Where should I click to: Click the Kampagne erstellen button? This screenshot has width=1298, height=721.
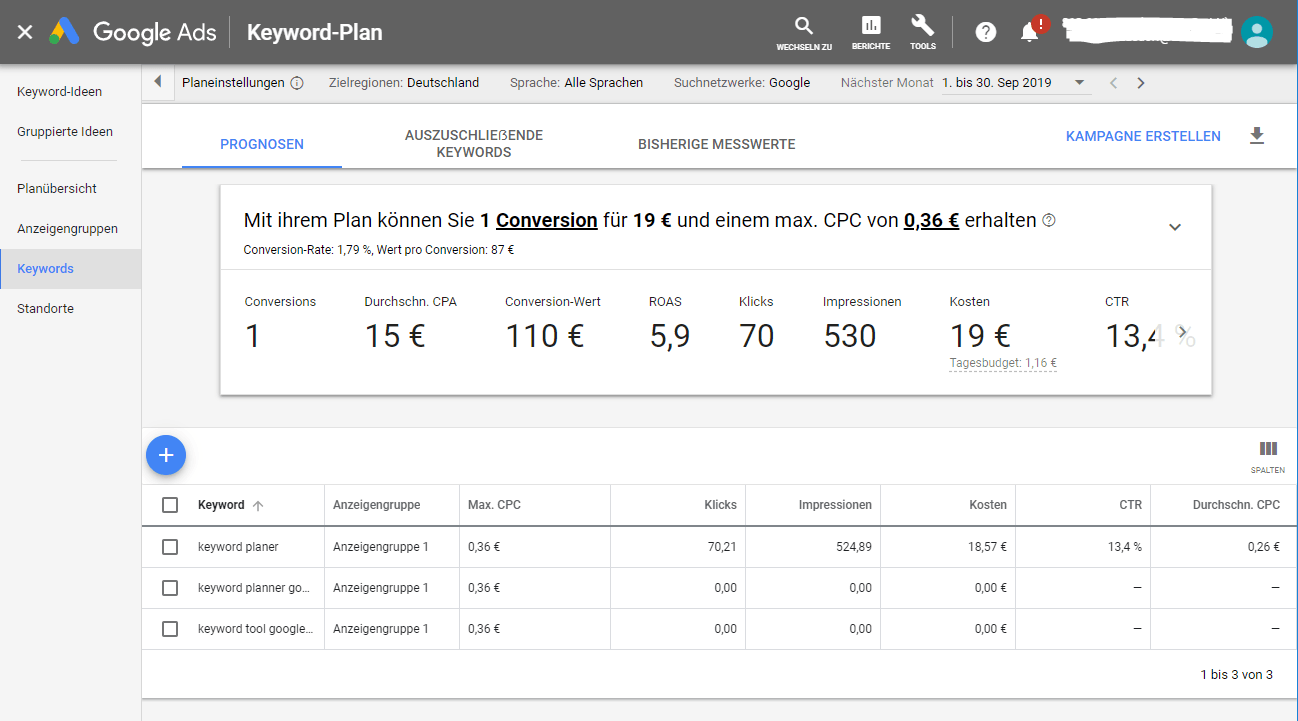pos(1143,136)
